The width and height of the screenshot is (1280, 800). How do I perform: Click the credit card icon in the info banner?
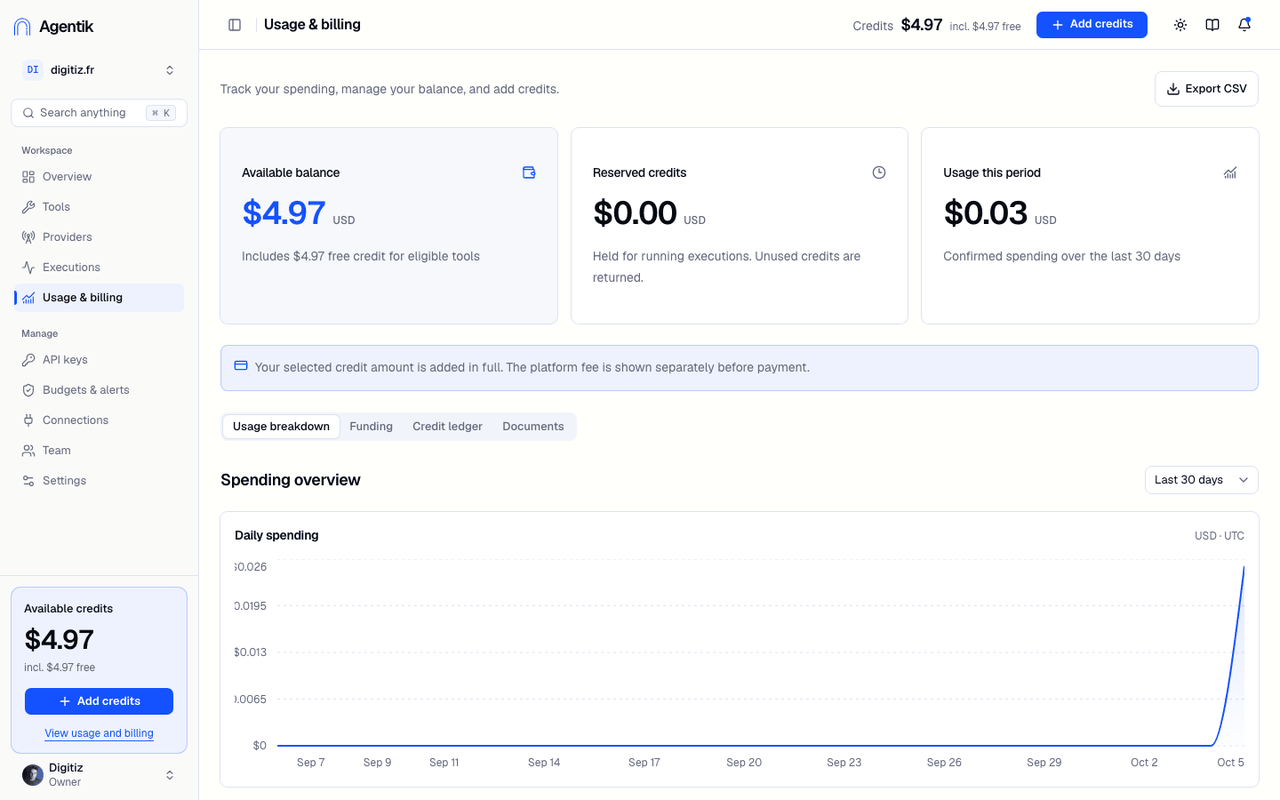pos(240,366)
